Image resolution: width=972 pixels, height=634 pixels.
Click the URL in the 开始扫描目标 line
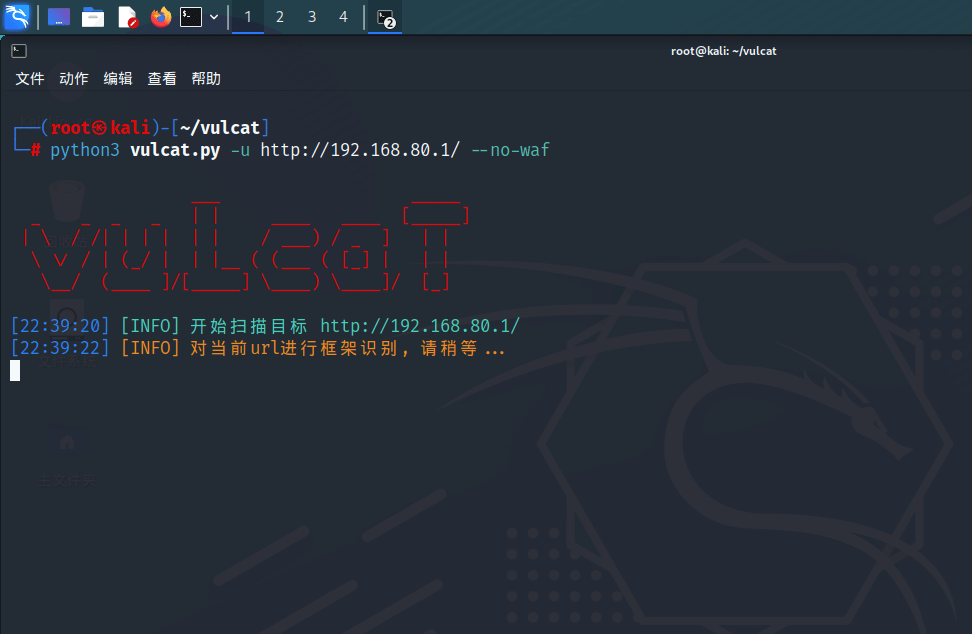pyautogui.click(x=420, y=327)
